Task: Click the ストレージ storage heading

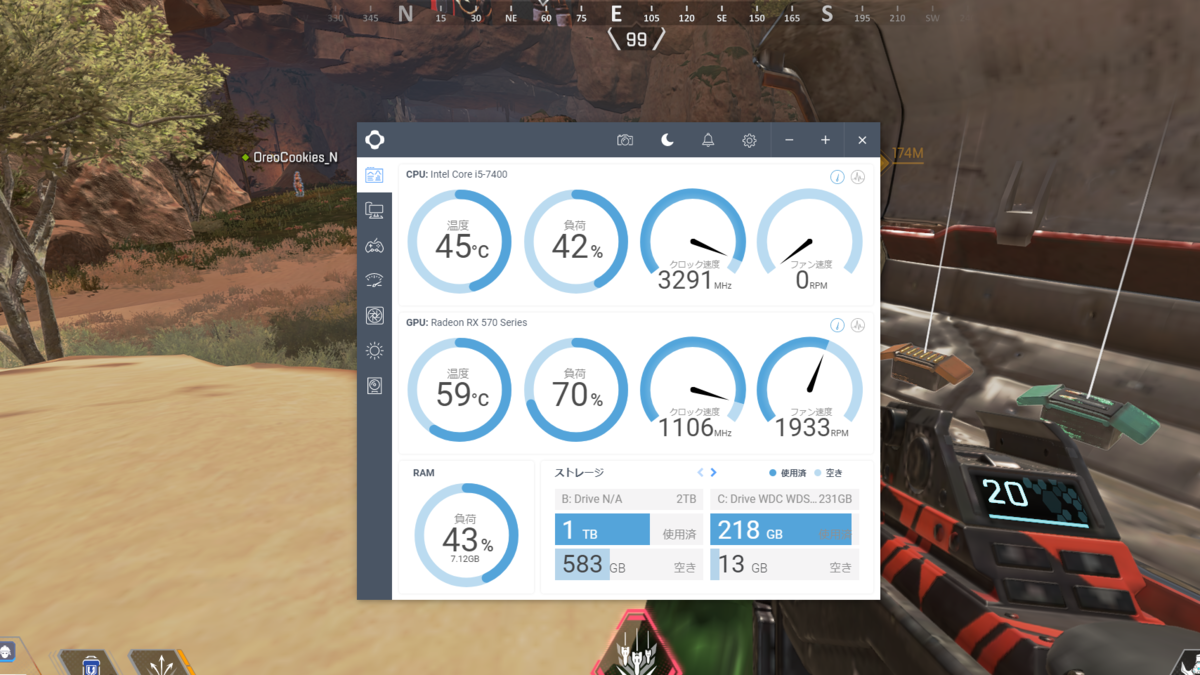Action: [x=579, y=472]
